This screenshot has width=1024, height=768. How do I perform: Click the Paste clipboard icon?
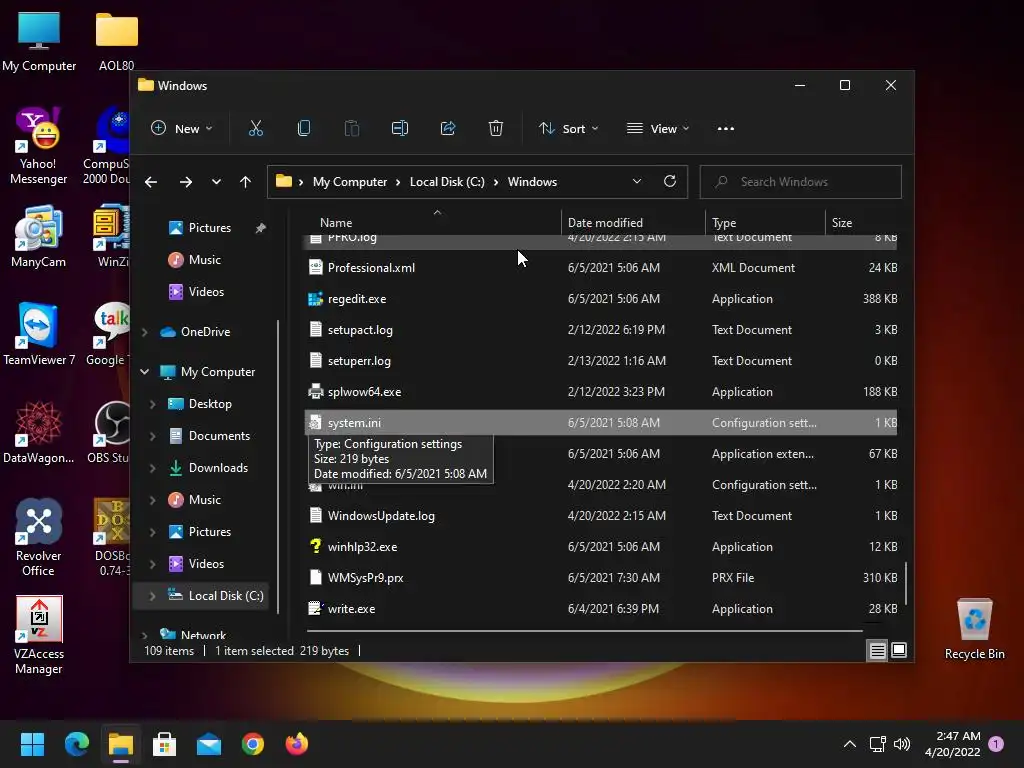pyautogui.click(x=352, y=129)
